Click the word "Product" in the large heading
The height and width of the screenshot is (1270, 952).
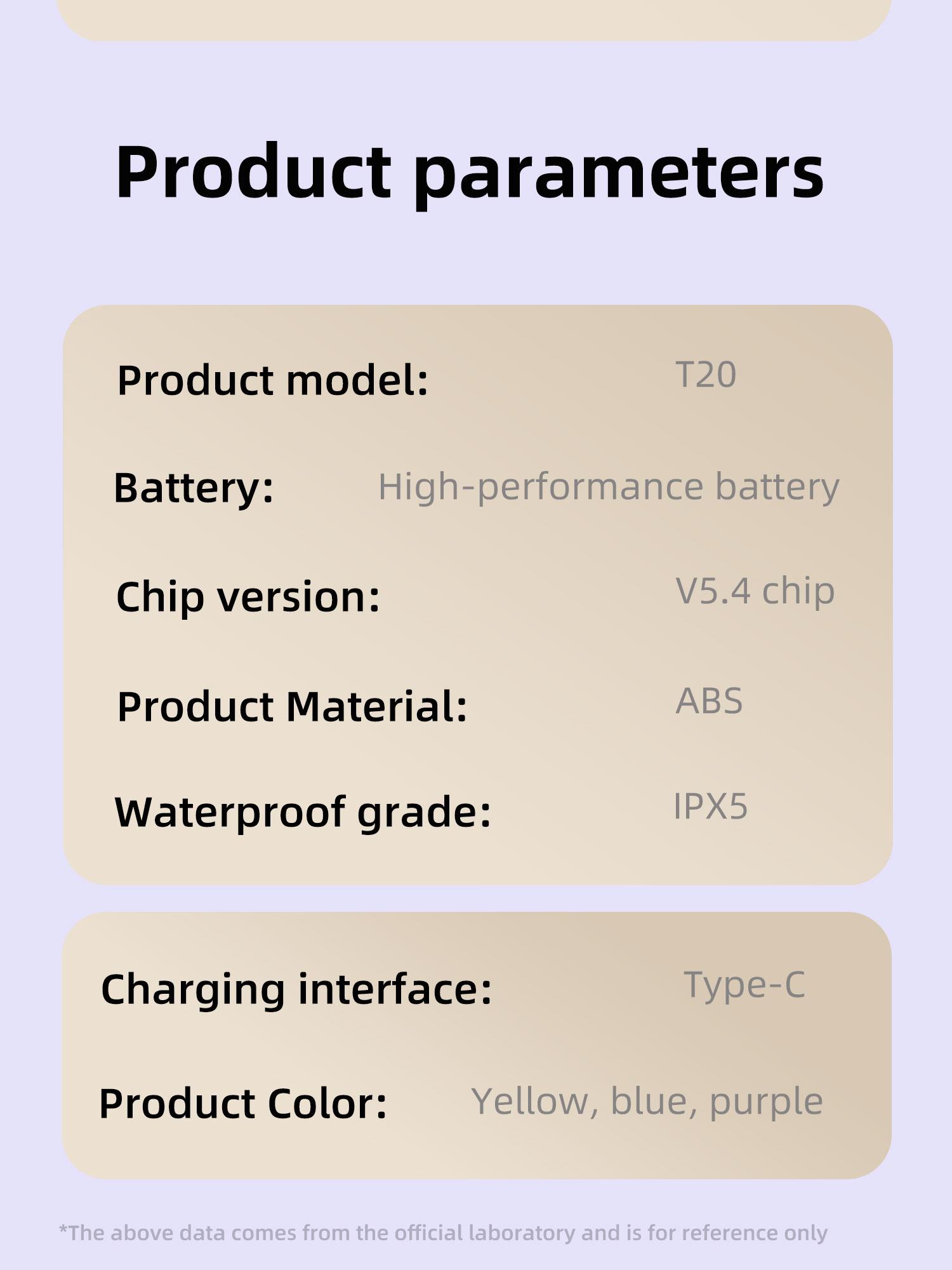[253, 171]
